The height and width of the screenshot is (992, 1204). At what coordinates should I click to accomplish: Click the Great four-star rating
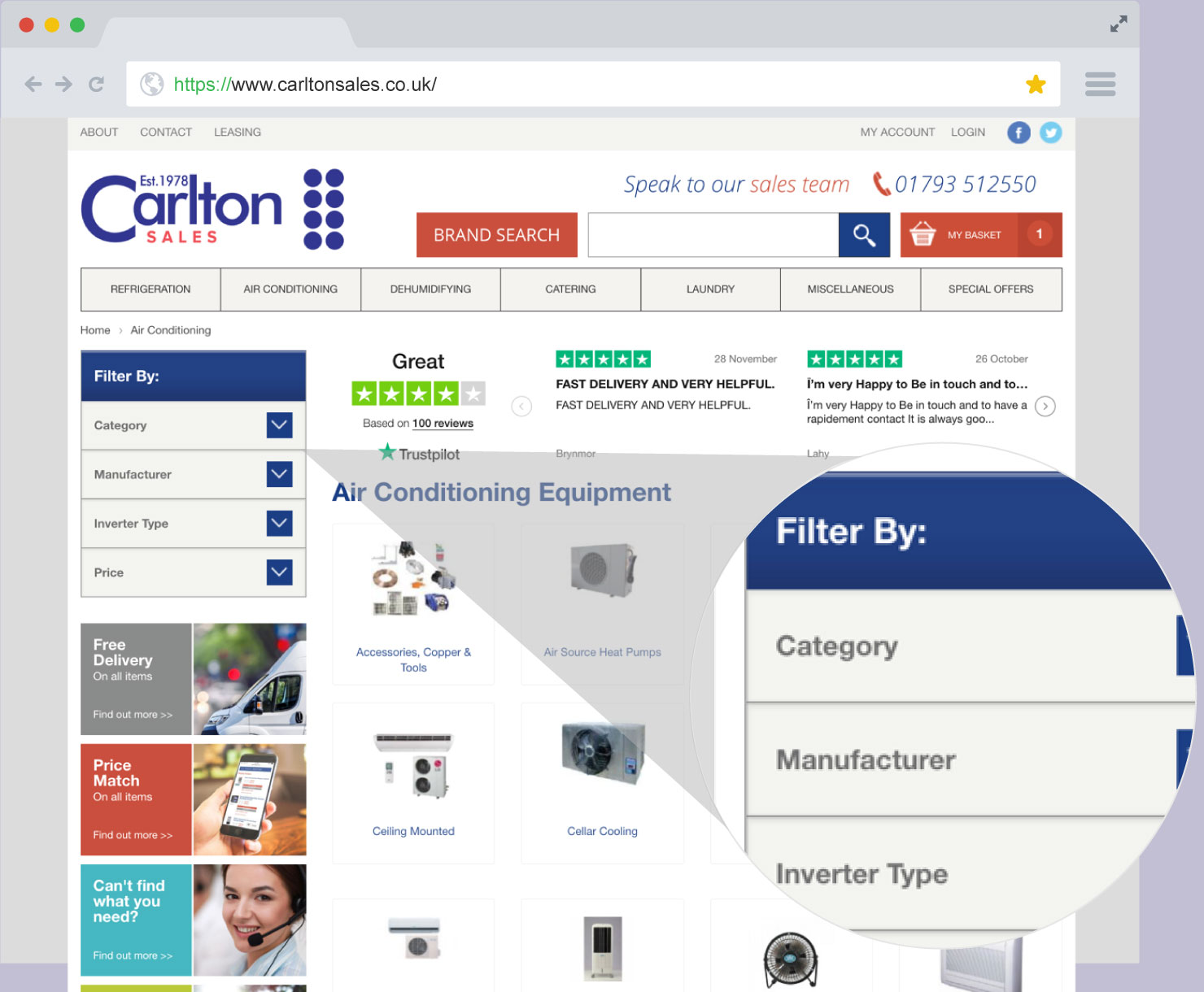tap(418, 394)
